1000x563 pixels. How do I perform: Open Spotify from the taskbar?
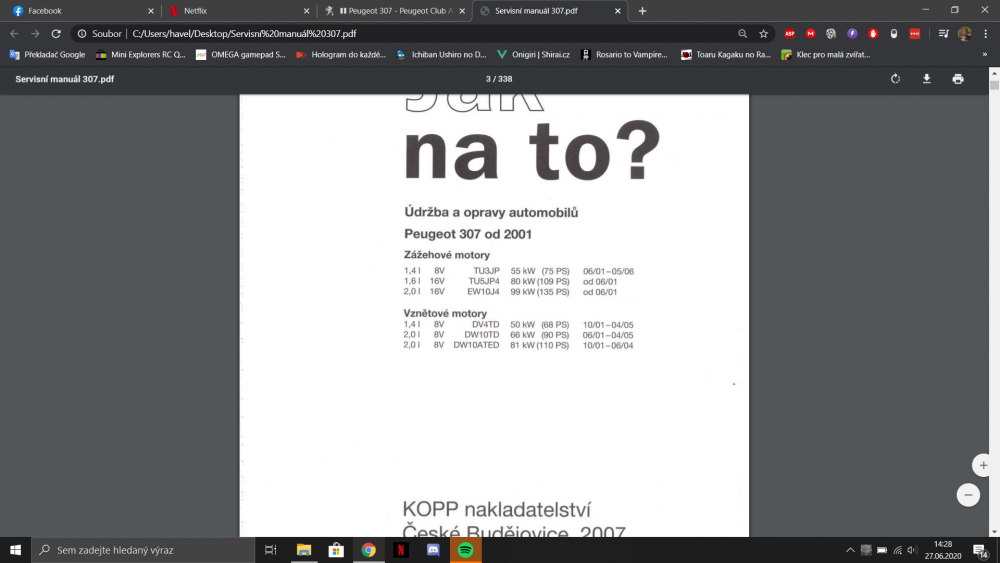[x=466, y=550]
